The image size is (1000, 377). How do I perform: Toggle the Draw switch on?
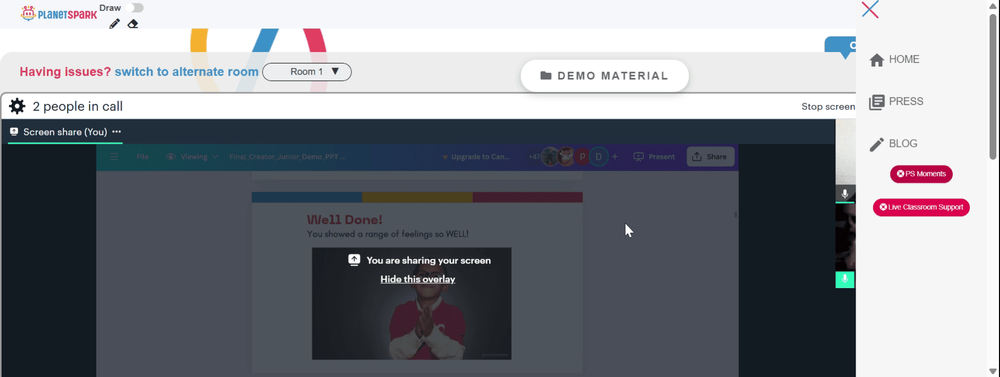click(135, 8)
